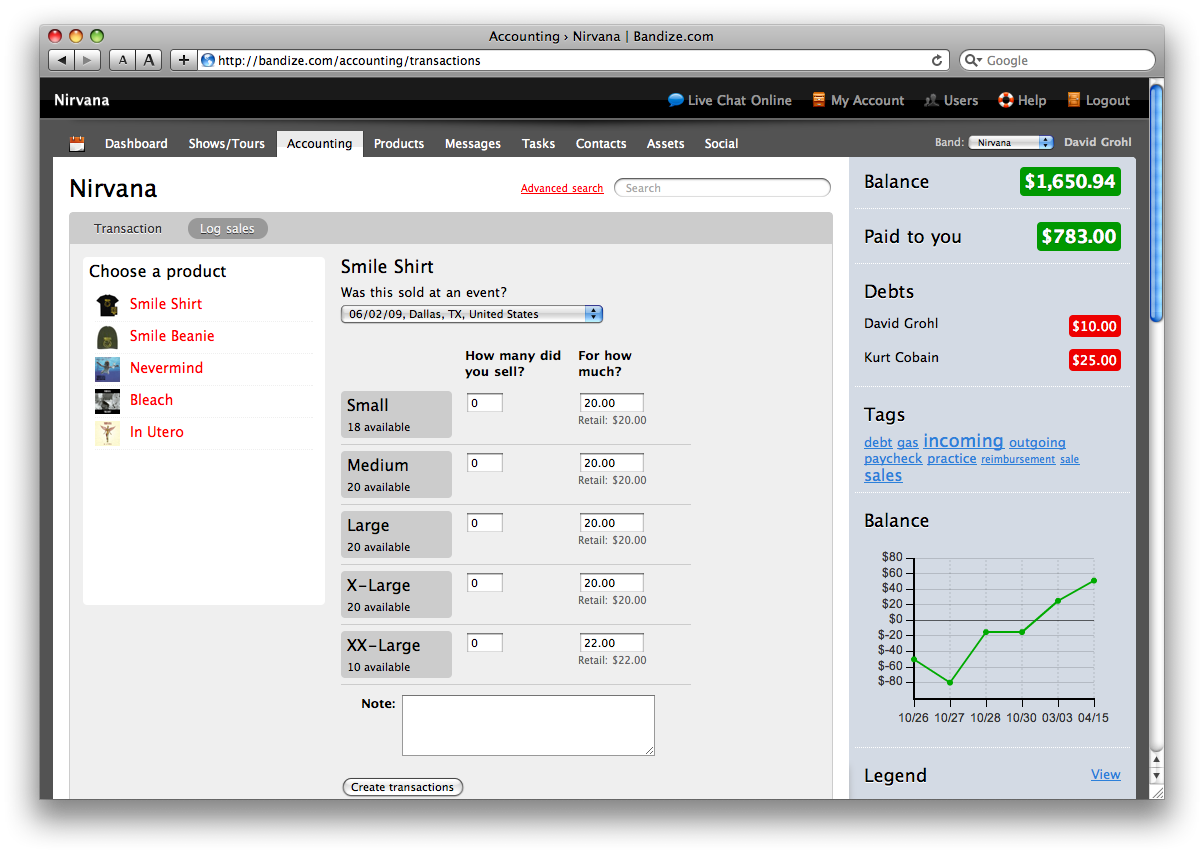Click the Google search magnifier icon
This screenshot has width=1204, height=854.
pos(973,60)
